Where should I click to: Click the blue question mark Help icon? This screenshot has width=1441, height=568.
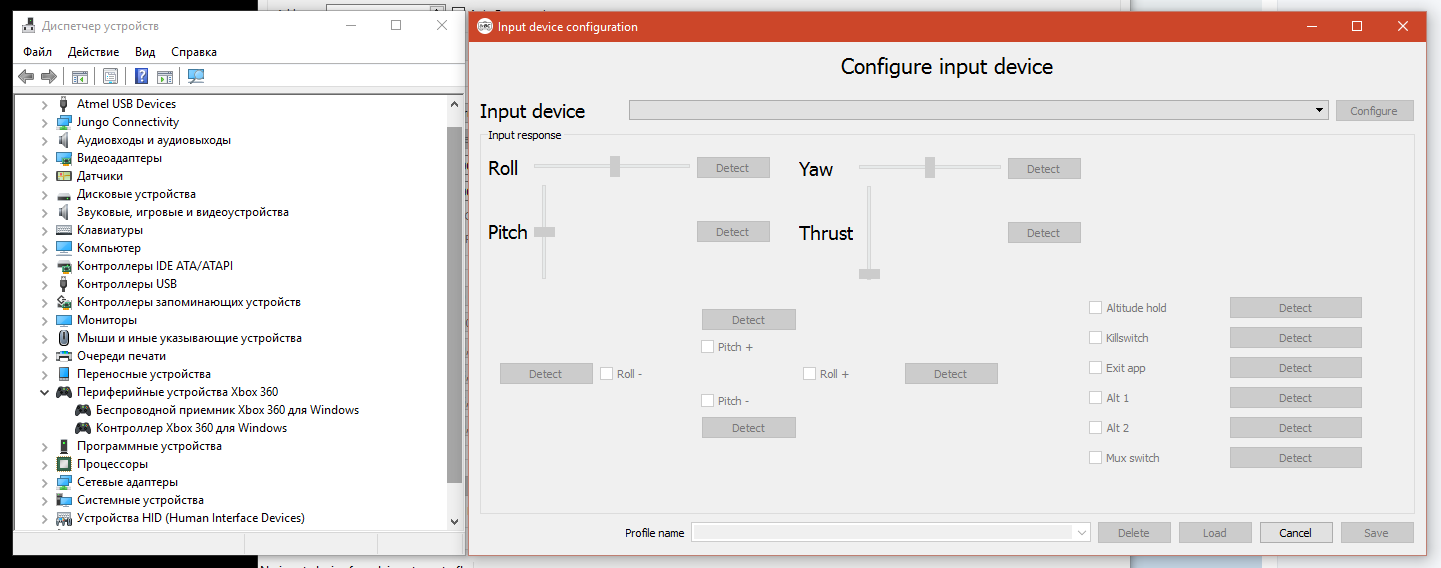tap(142, 77)
